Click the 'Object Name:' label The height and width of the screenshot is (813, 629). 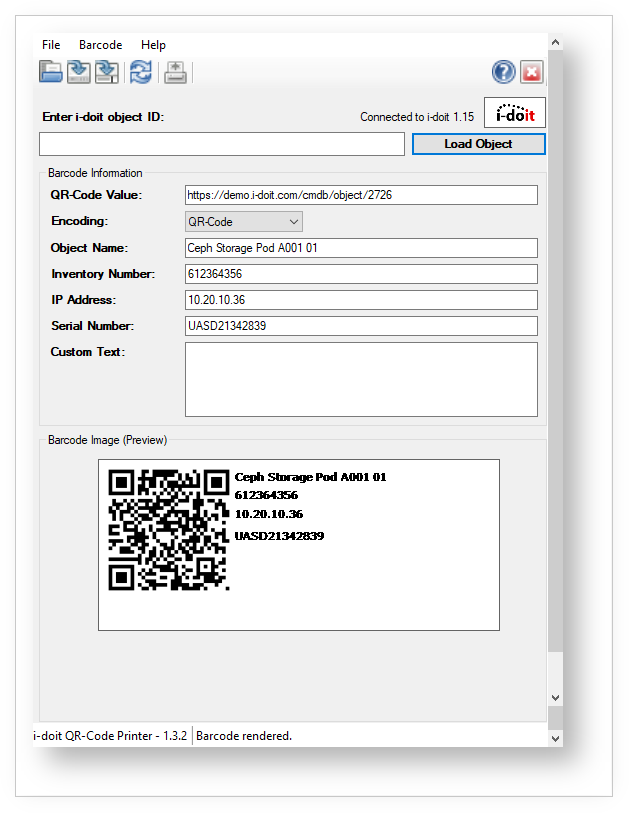(89, 248)
